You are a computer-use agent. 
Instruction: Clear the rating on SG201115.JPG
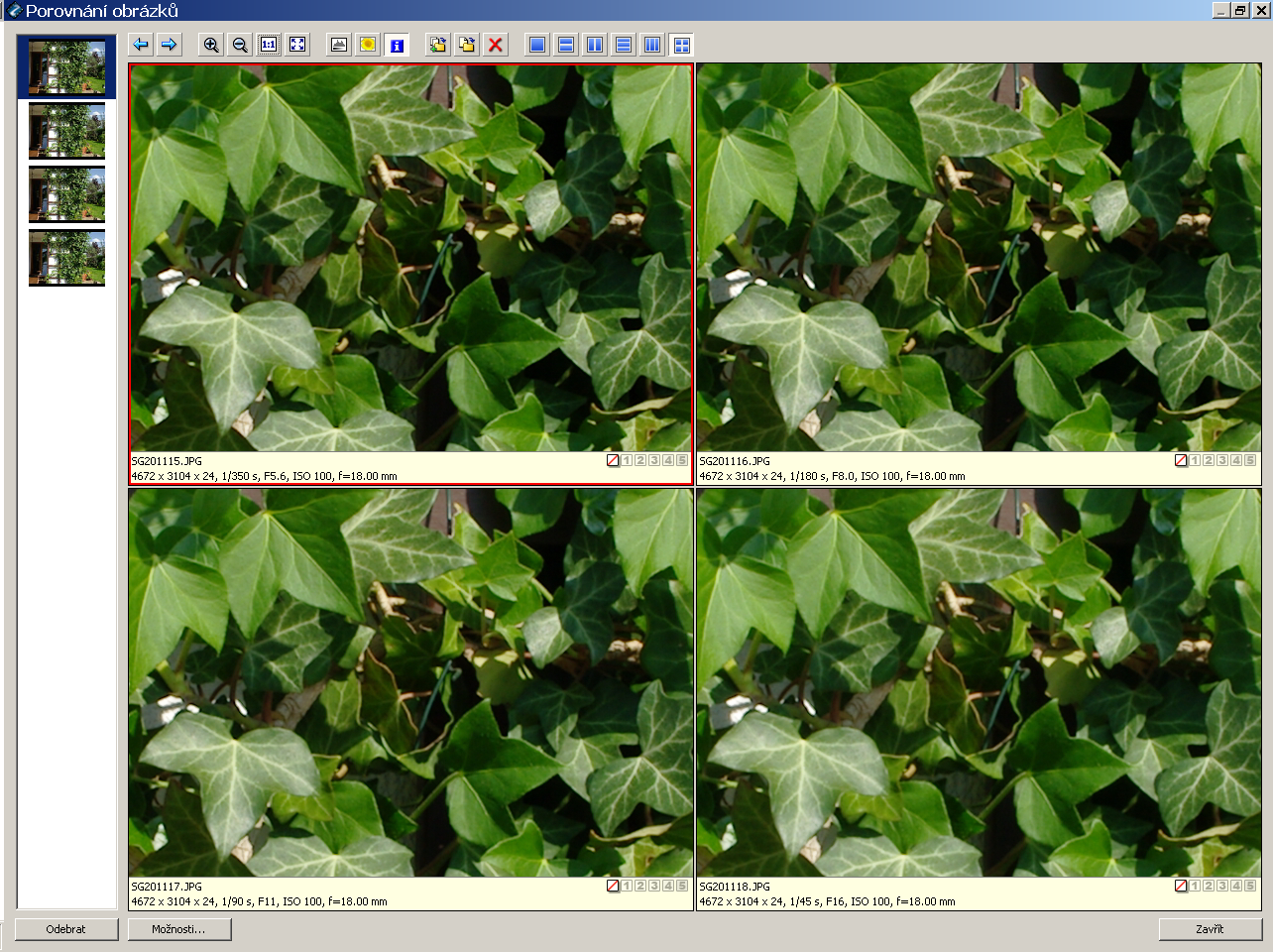click(x=613, y=460)
